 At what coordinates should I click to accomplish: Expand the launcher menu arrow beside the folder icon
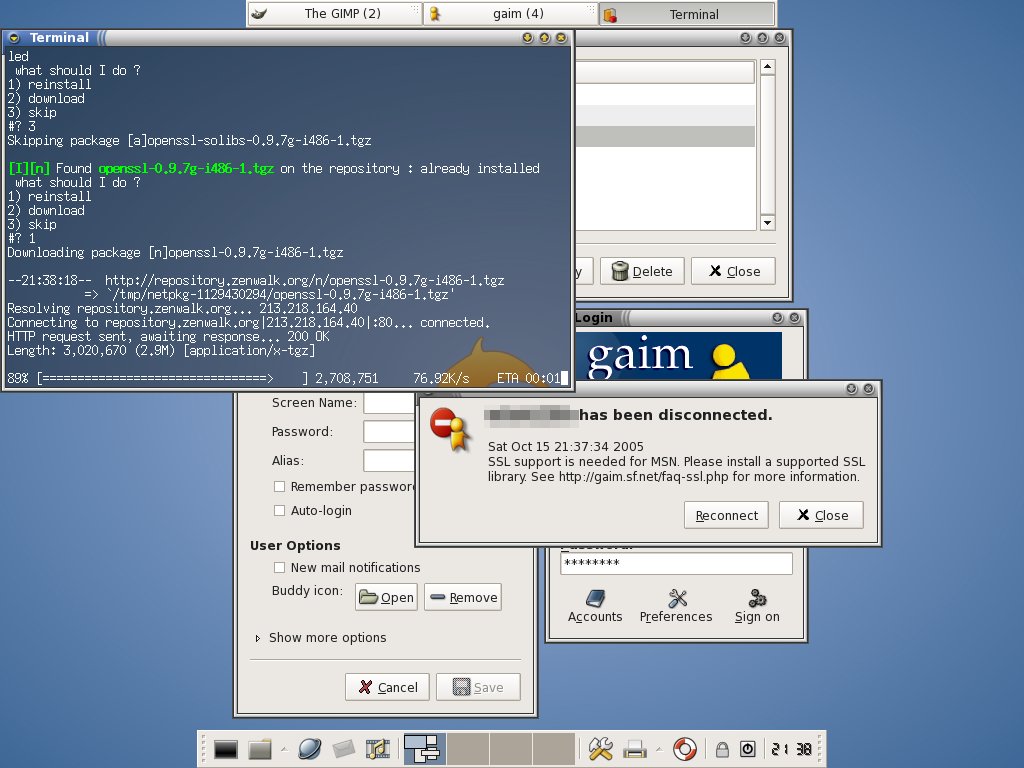(284, 749)
